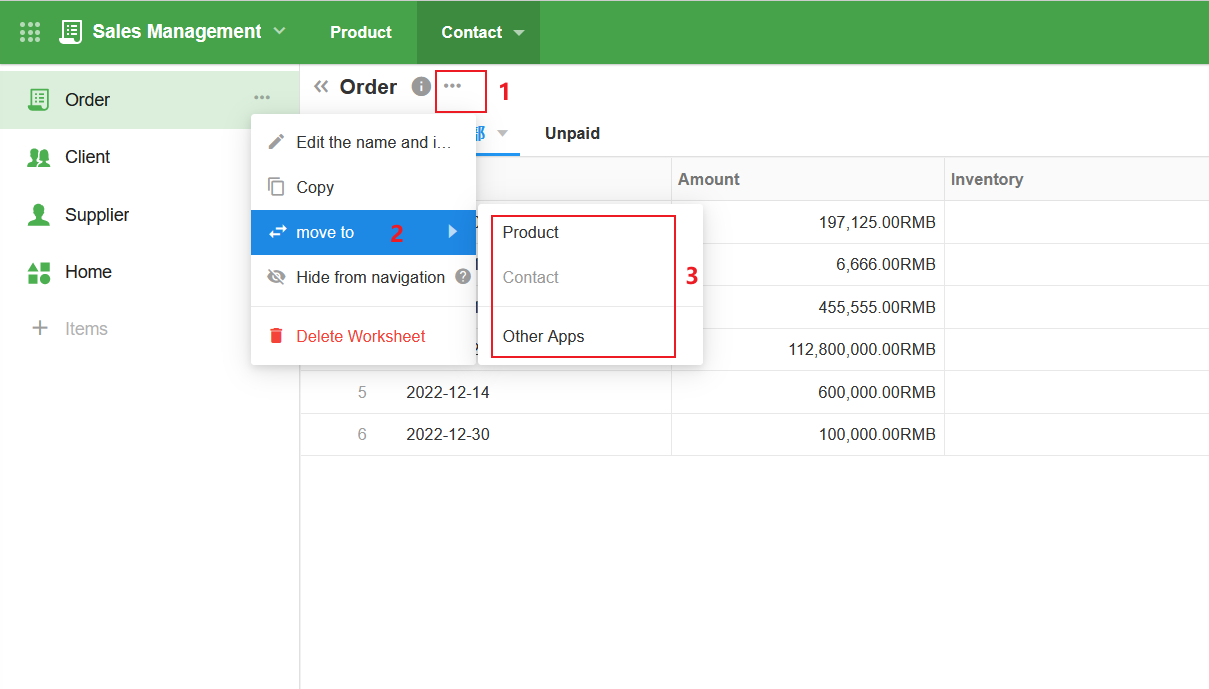Open the app grid launcher icon
Image resolution: width=1209 pixels, height=689 pixels.
(30, 32)
